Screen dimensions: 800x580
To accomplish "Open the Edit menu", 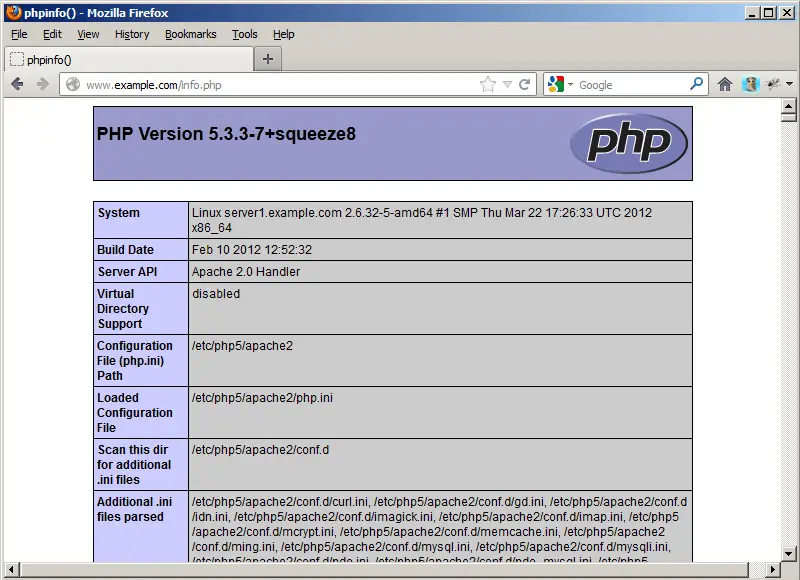I will tap(52, 34).
